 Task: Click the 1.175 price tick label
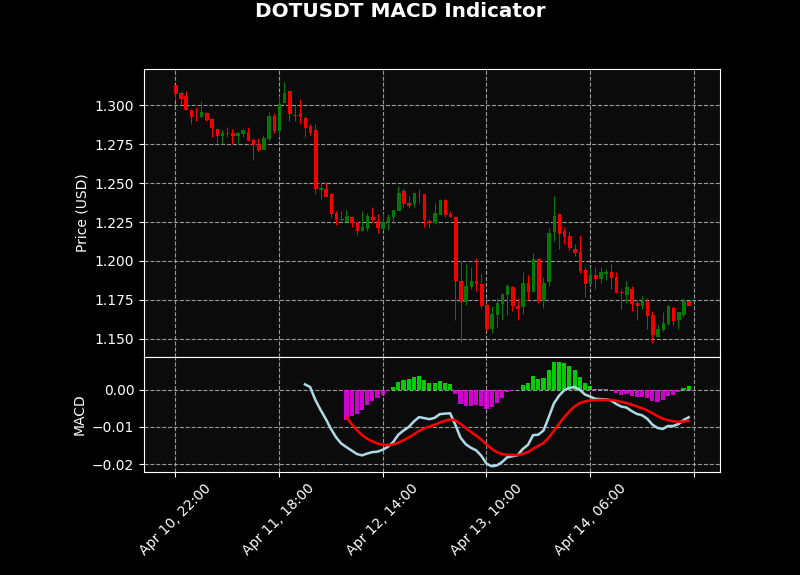[x=114, y=301]
